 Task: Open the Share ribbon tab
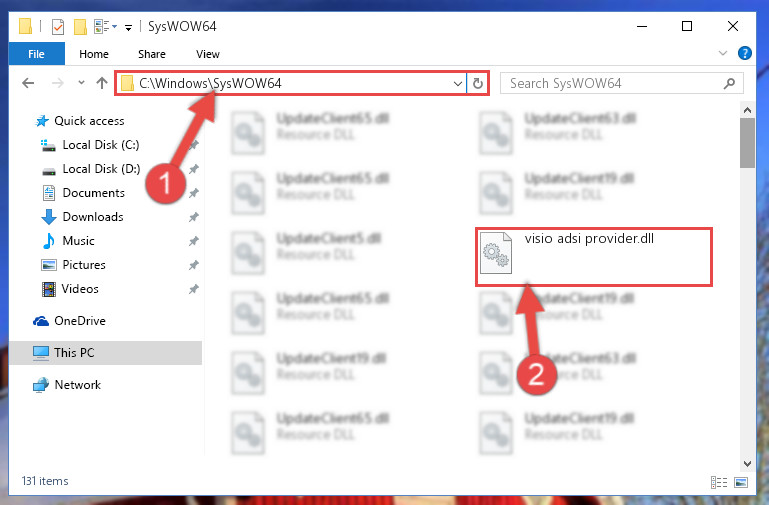pyautogui.click(x=152, y=54)
